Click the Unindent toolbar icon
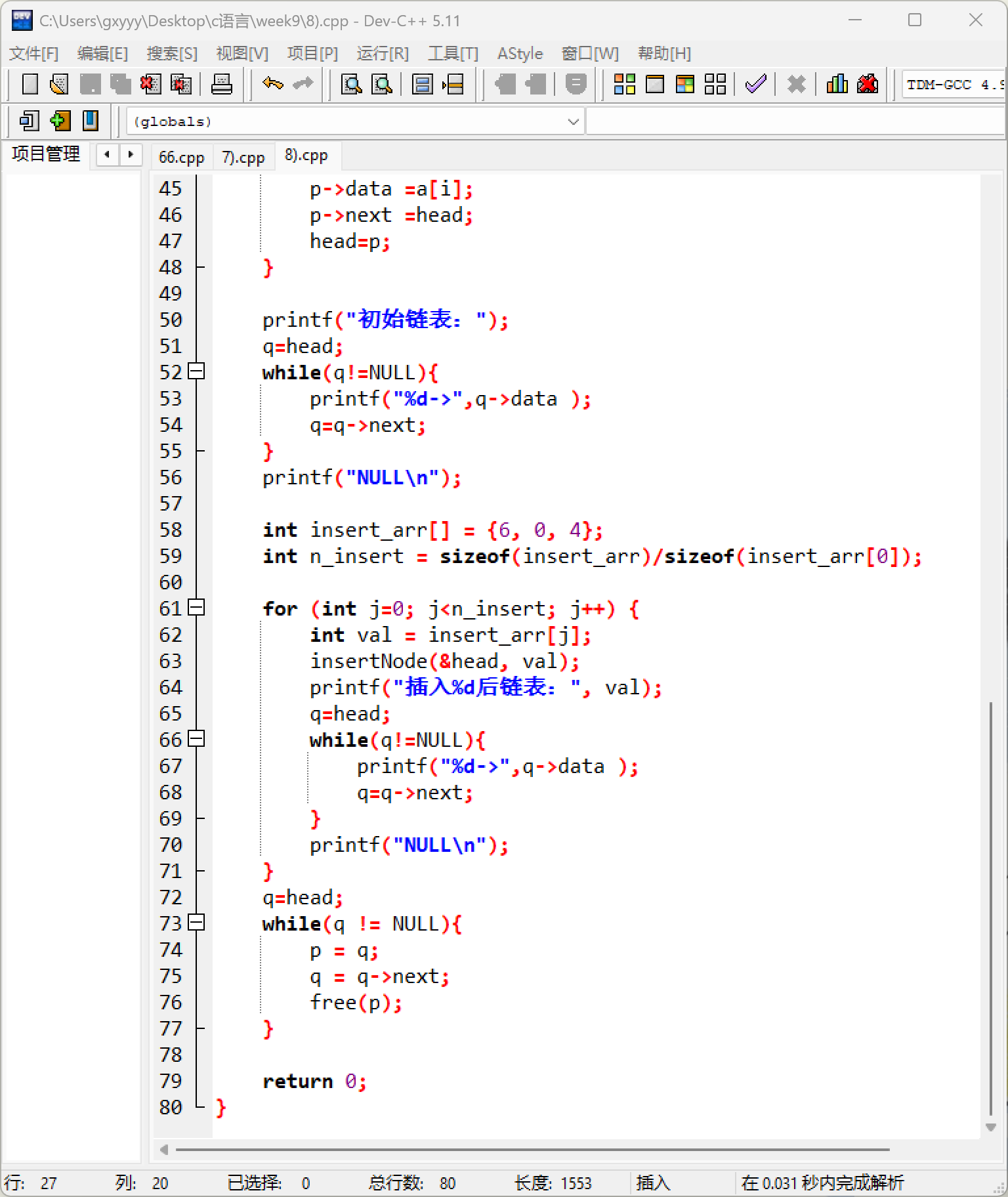1008x1197 pixels. coord(535,84)
